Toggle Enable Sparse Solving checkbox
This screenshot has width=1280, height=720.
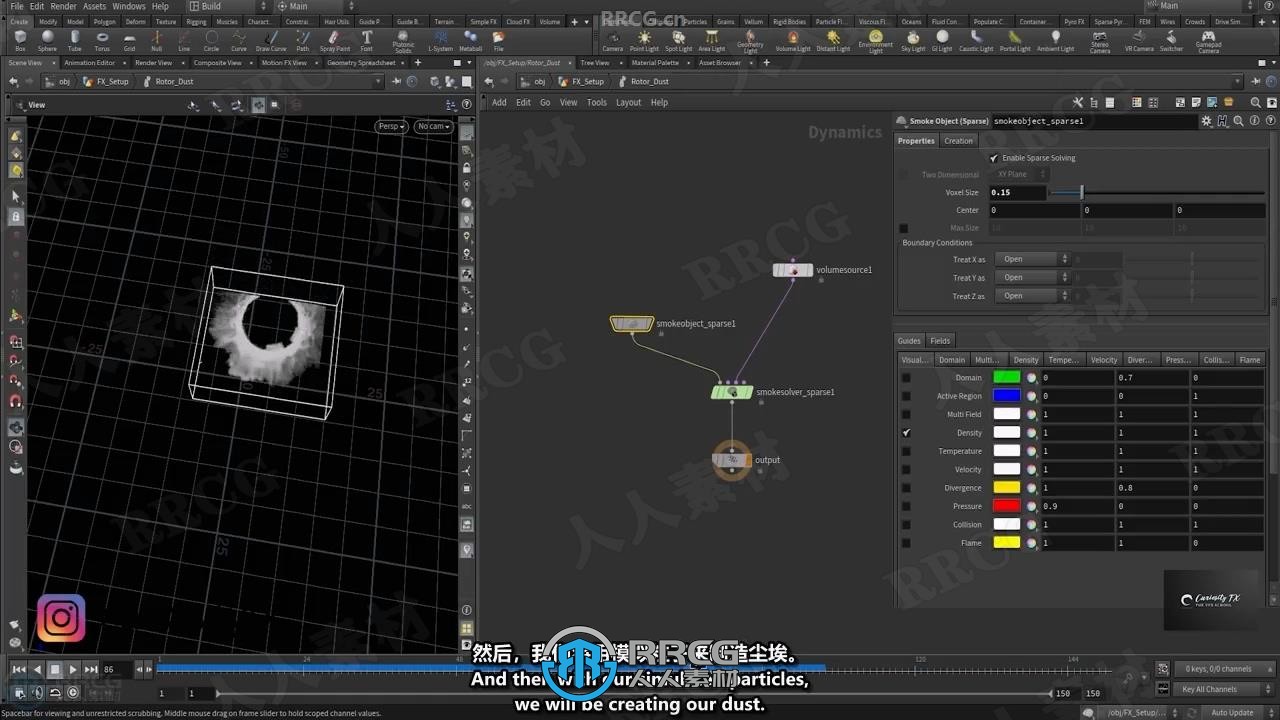pyautogui.click(x=994, y=158)
